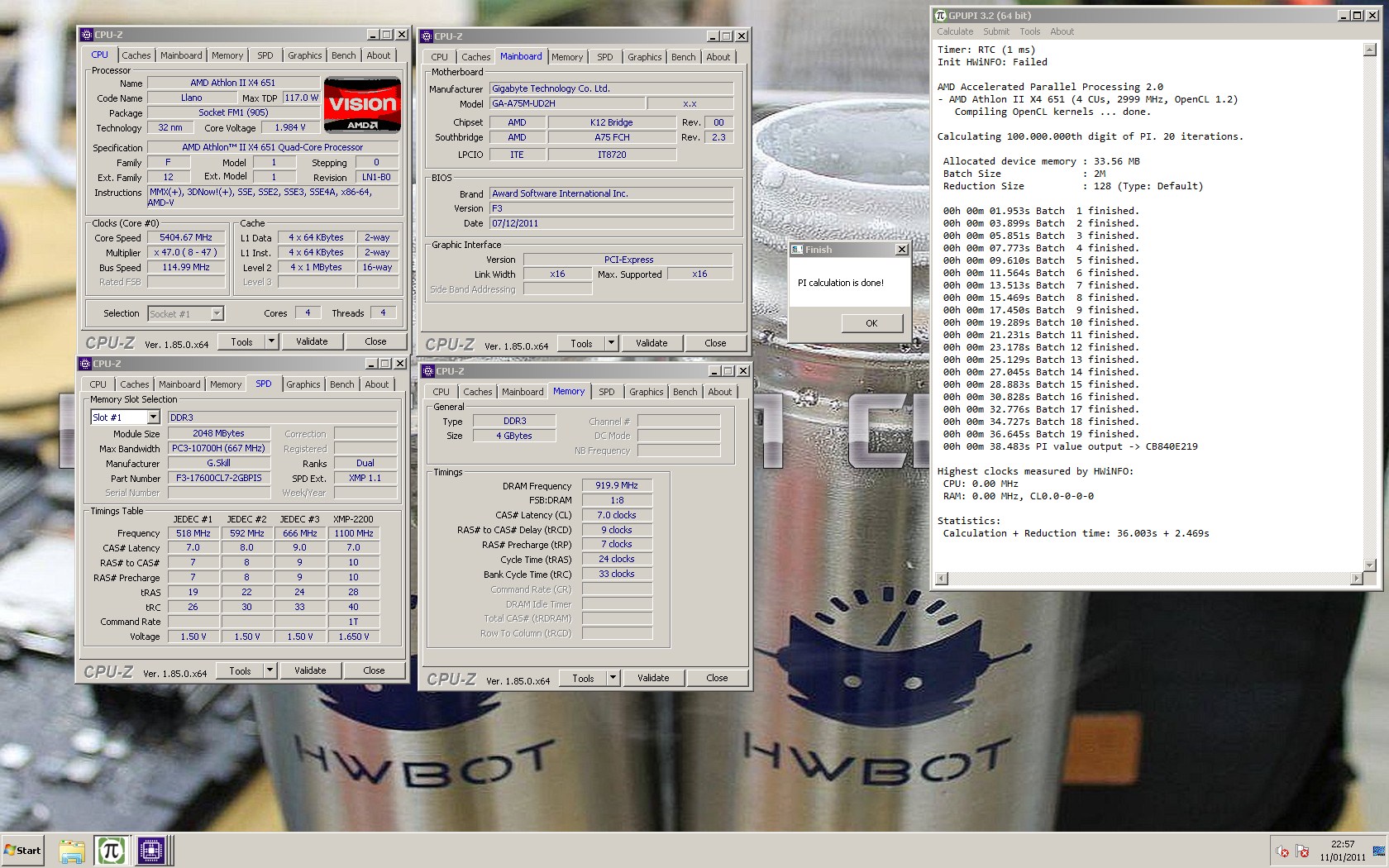Image resolution: width=1389 pixels, height=868 pixels.
Task: Click the volume tray icon
Action: [1282, 851]
